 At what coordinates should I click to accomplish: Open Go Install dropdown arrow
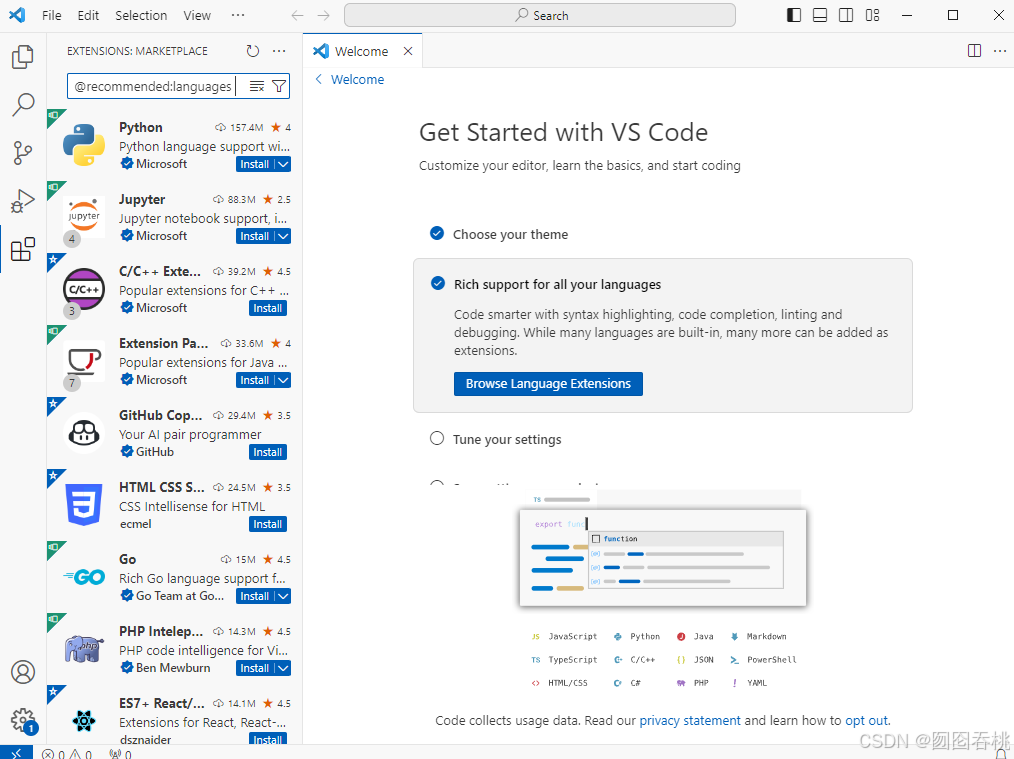pos(283,596)
